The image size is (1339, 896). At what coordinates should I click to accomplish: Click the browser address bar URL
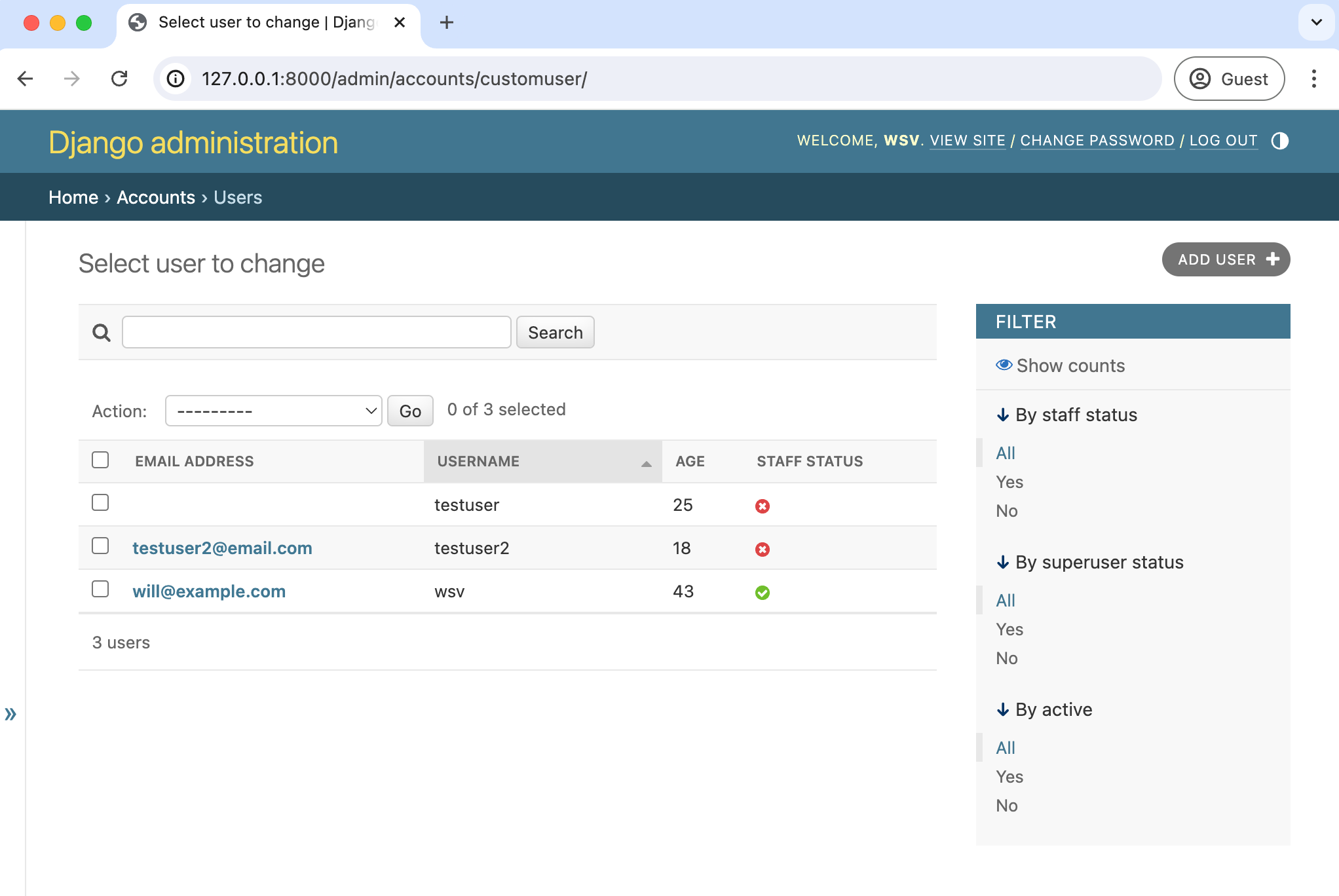pos(394,79)
